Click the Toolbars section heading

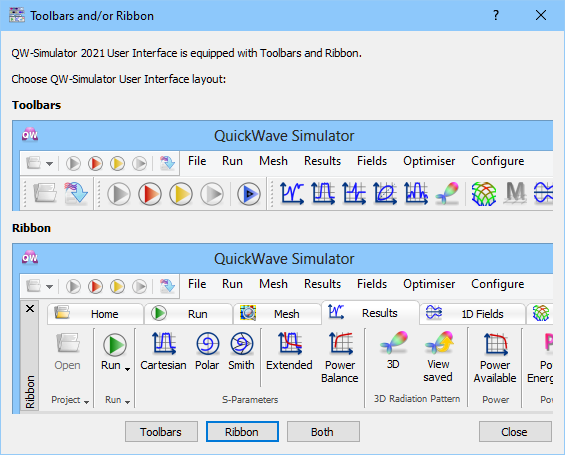36,105
